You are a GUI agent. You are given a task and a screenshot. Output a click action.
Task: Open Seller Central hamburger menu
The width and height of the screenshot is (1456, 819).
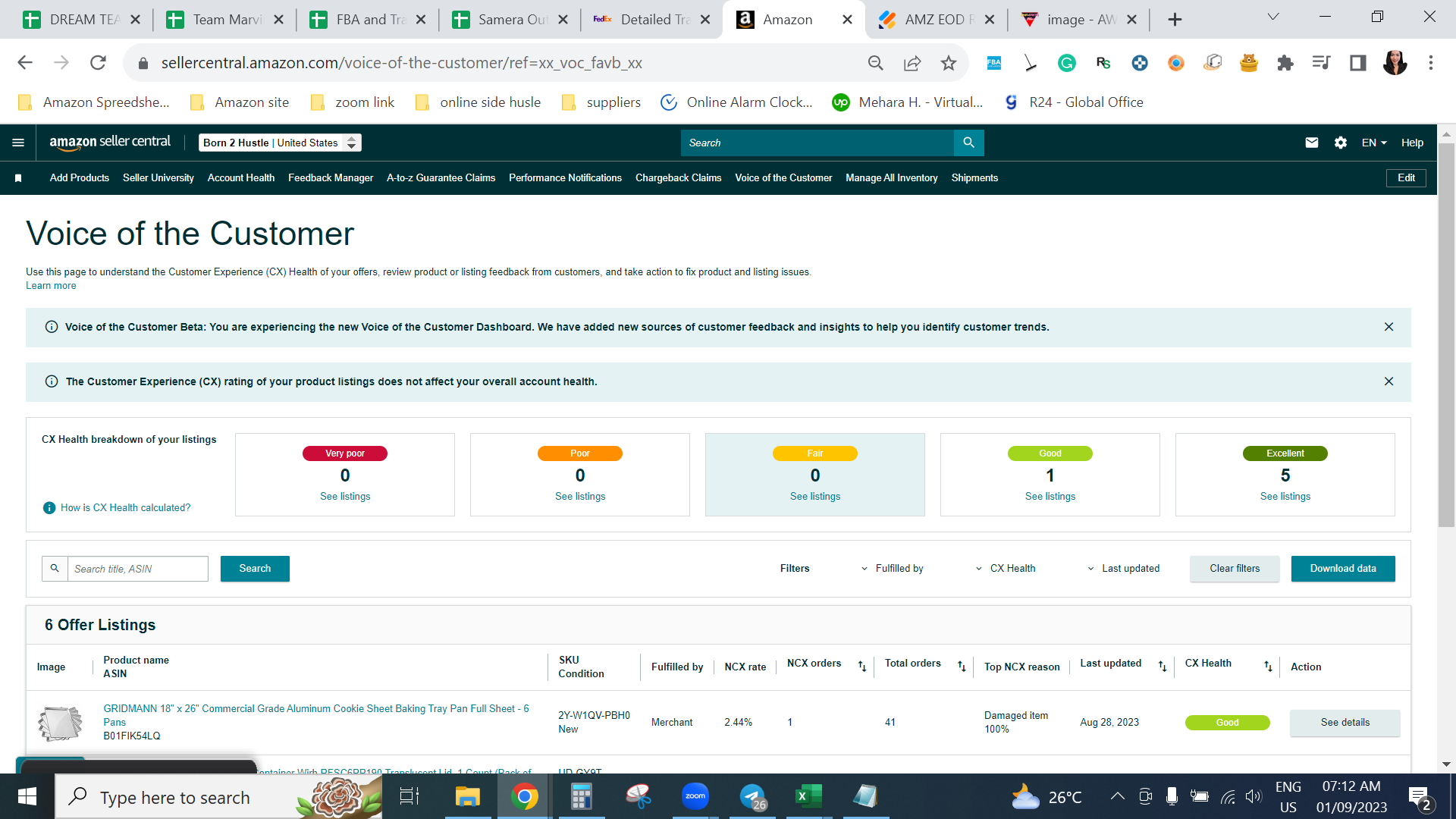click(x=18, y=143)
